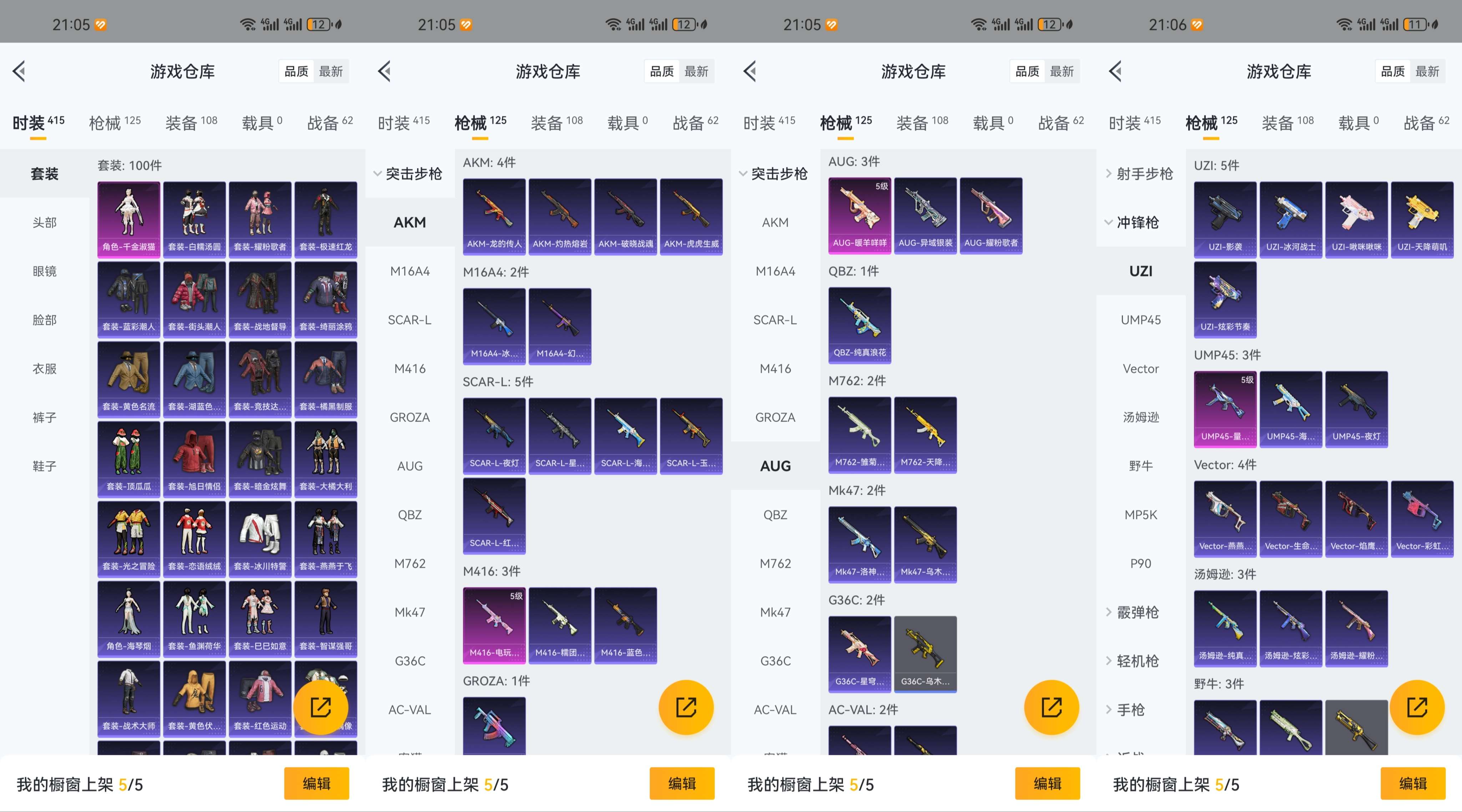Tap back arrow in fourth panel
This screenshot has height=812, width=1462.
click(1116, 71)
